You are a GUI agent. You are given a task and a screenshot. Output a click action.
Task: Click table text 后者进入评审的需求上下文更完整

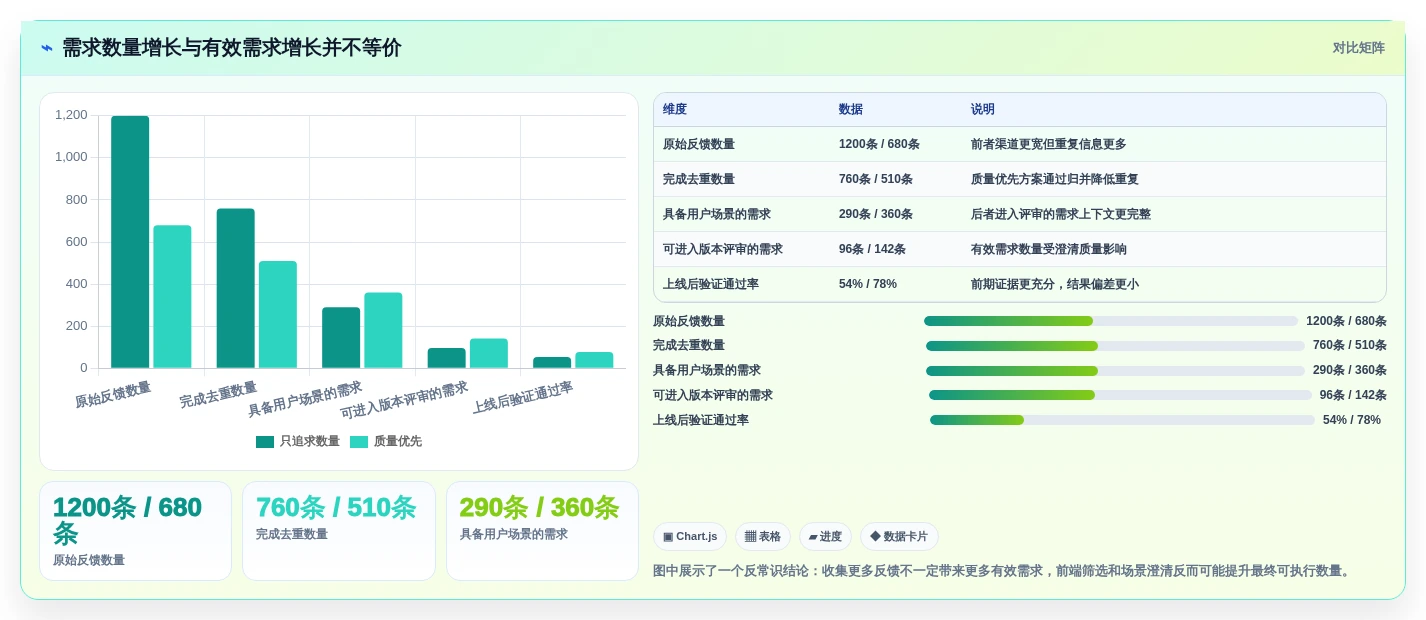(x=1061, y=214)
